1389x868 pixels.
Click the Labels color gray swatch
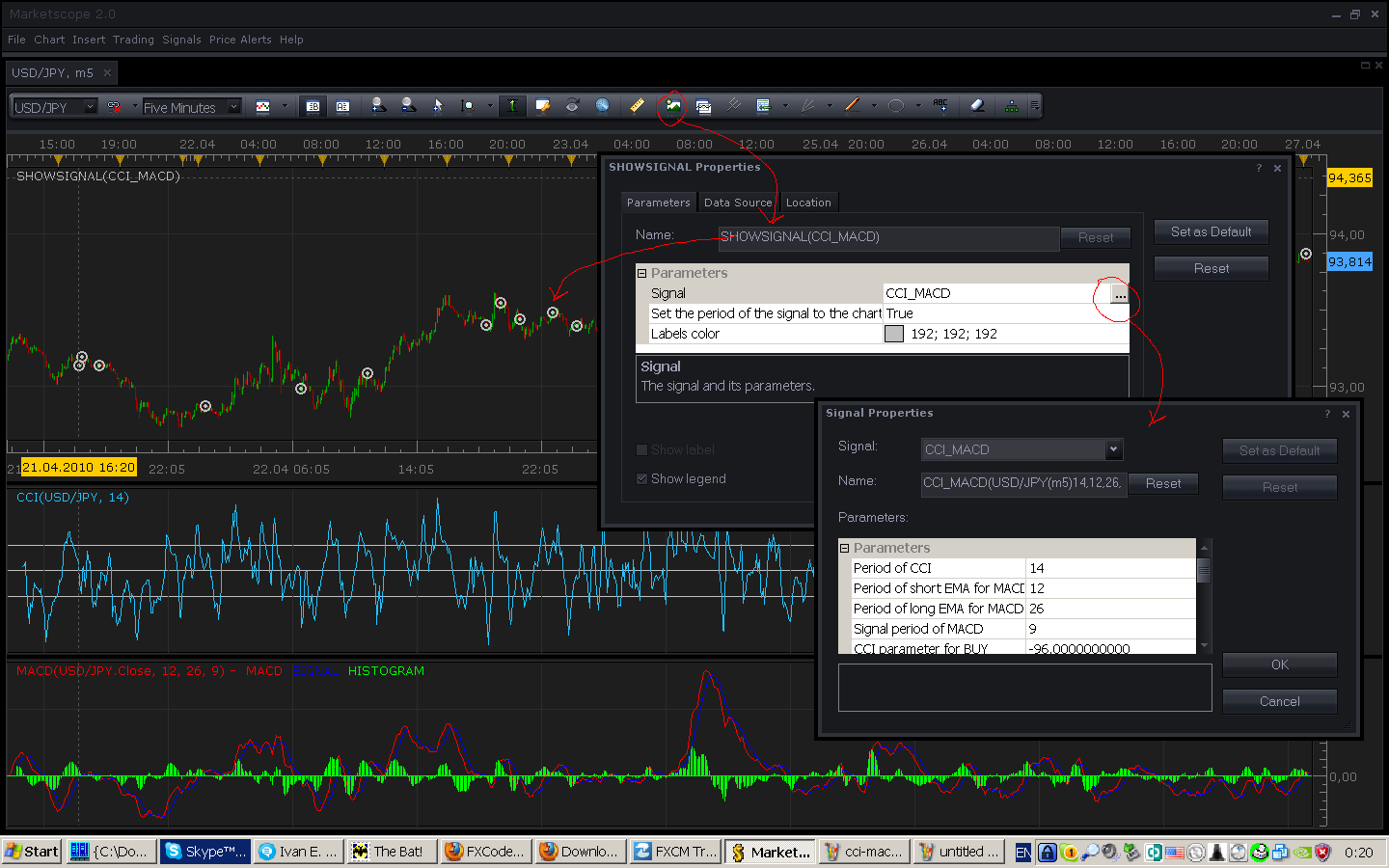894,334
